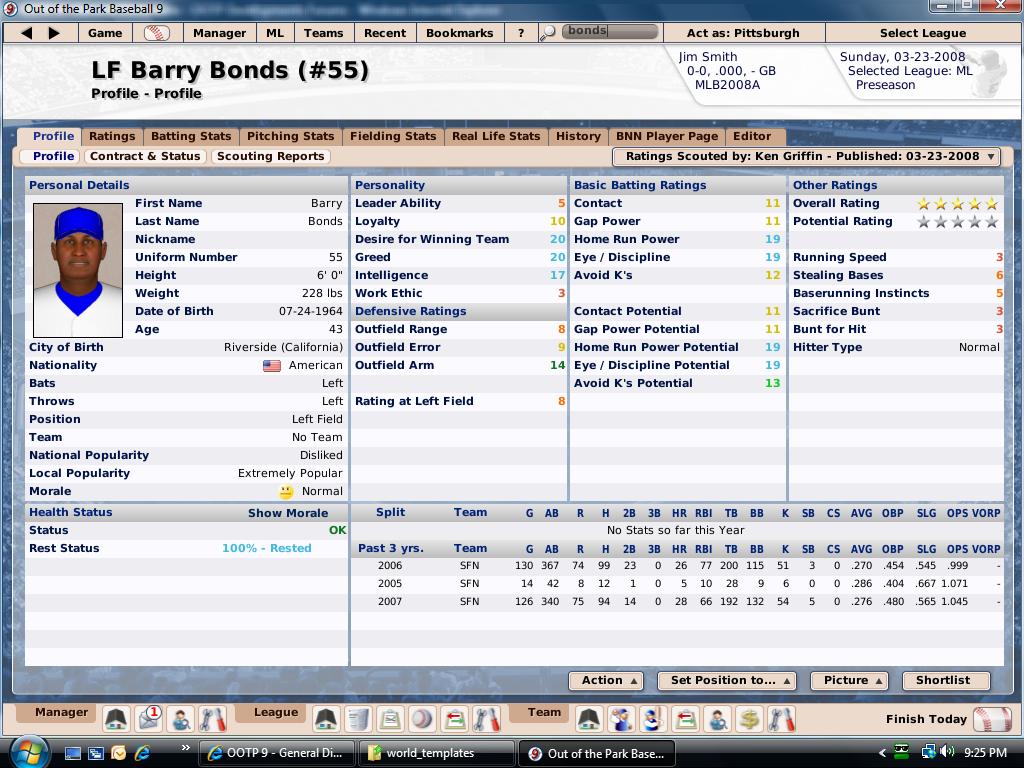The image size is (1024, 768).
Task: Switch to the Batting Stats tab
Action: [191, 136]
